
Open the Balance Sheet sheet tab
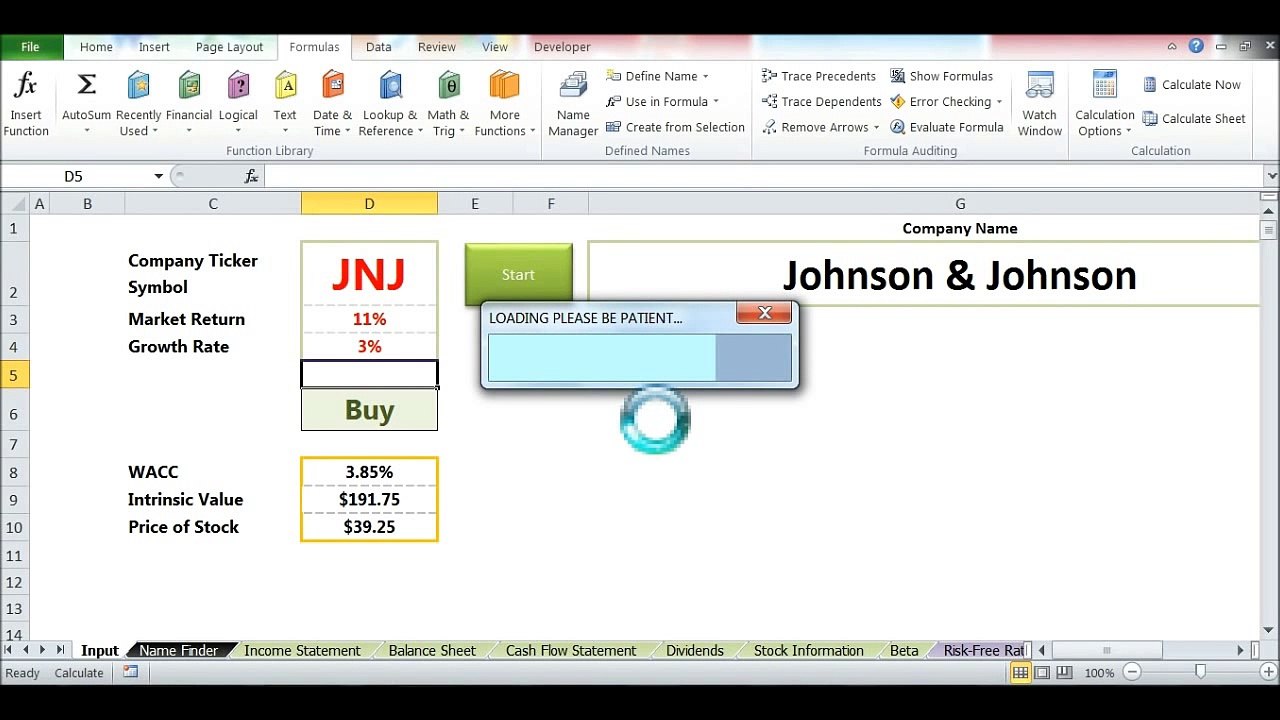pyautogui.click(x=432, y=650)
